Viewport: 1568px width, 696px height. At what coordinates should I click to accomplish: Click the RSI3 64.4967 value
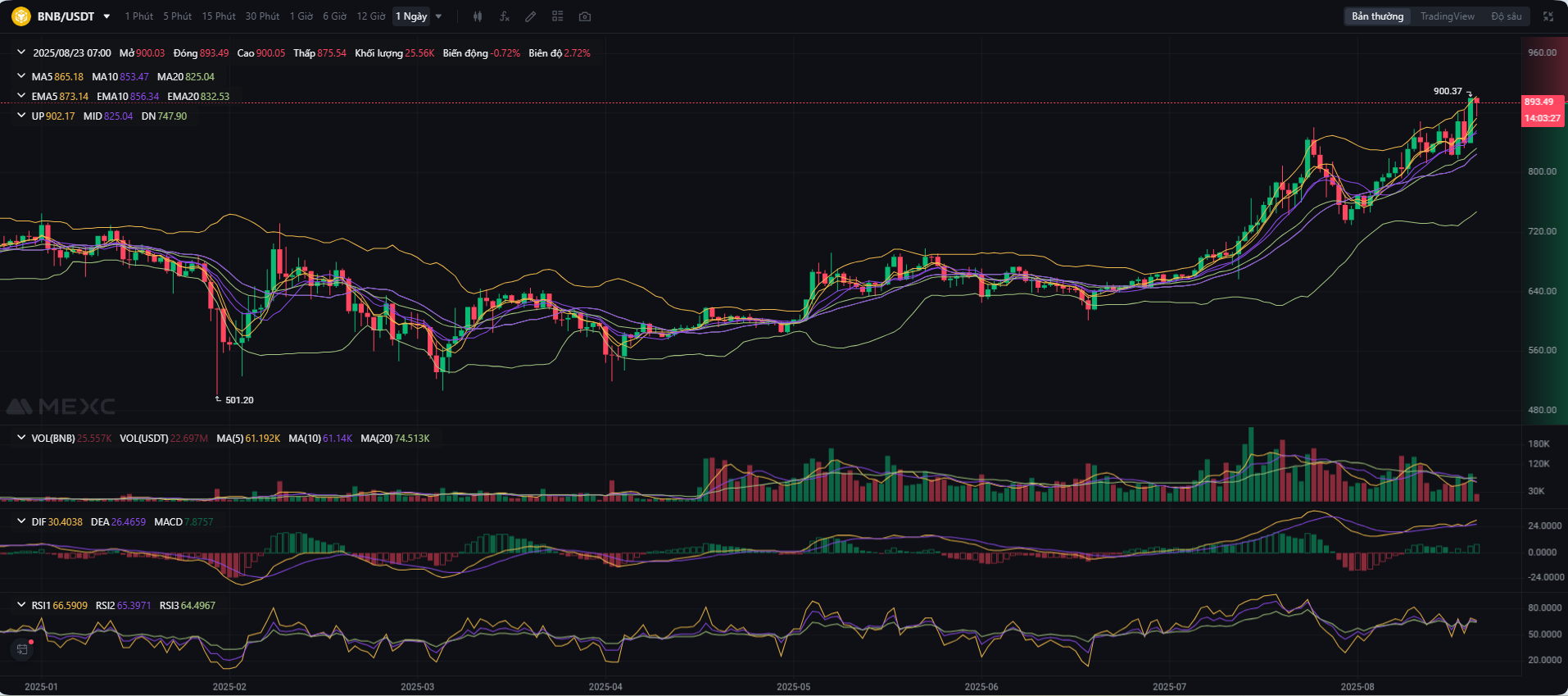[188, 606]
